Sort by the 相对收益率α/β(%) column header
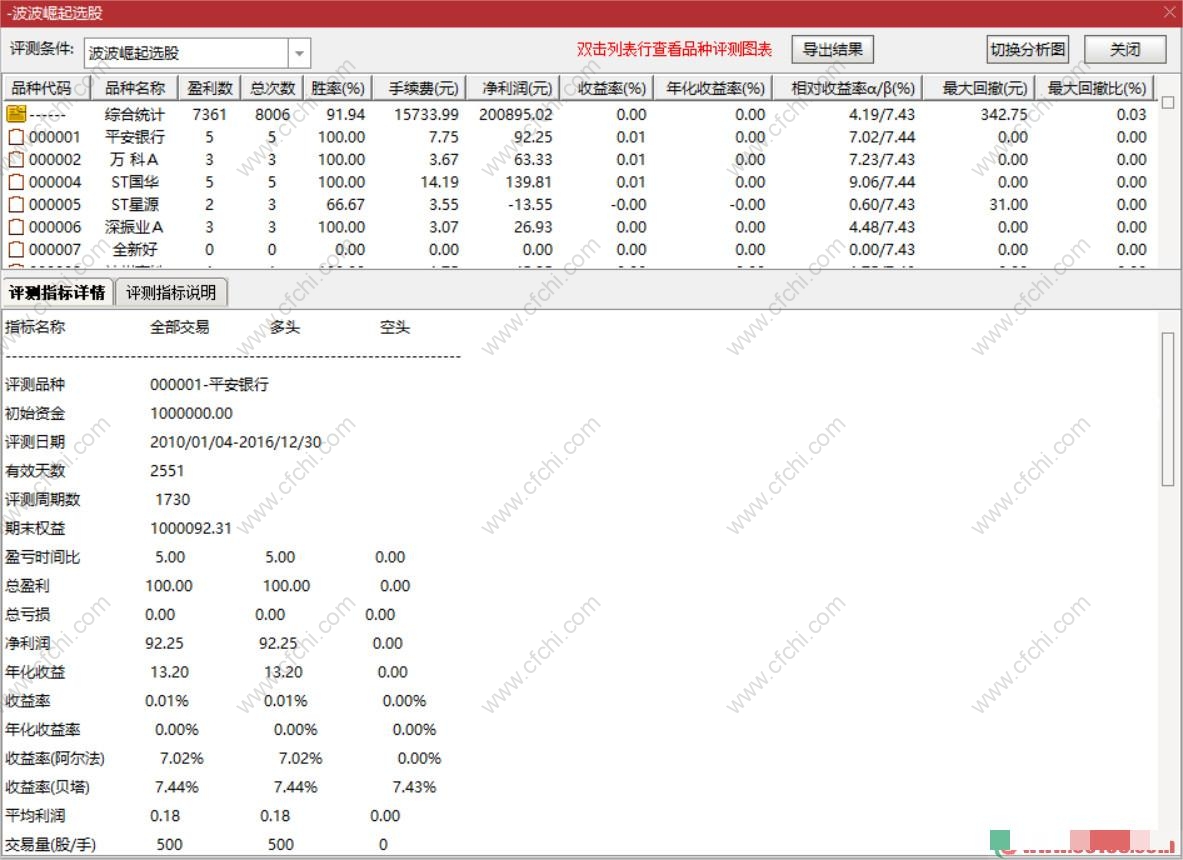This screenshot has height=860, width=1183. pos(848,88)
